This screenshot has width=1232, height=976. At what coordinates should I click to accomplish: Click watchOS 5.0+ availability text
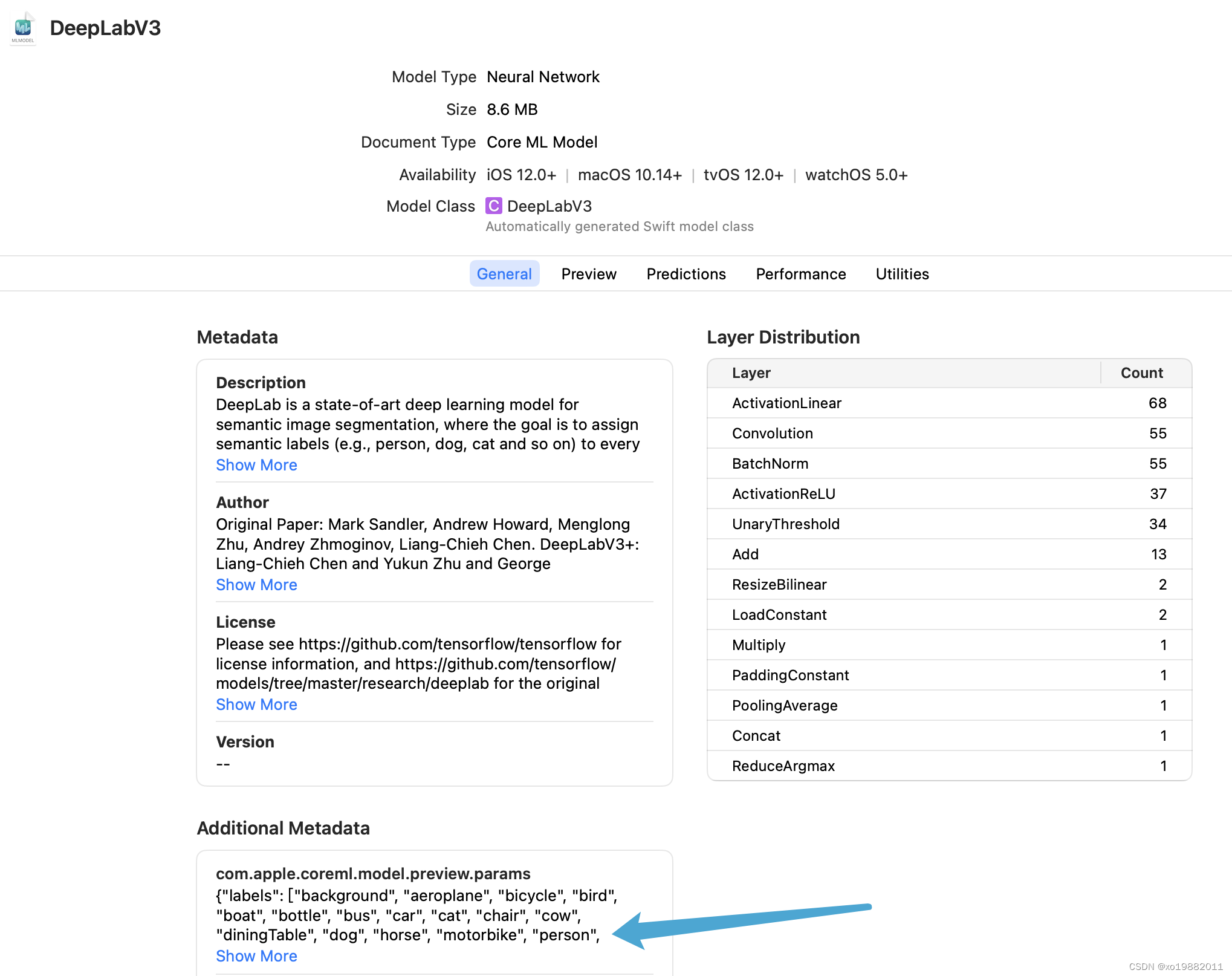[x=856, y=175]
